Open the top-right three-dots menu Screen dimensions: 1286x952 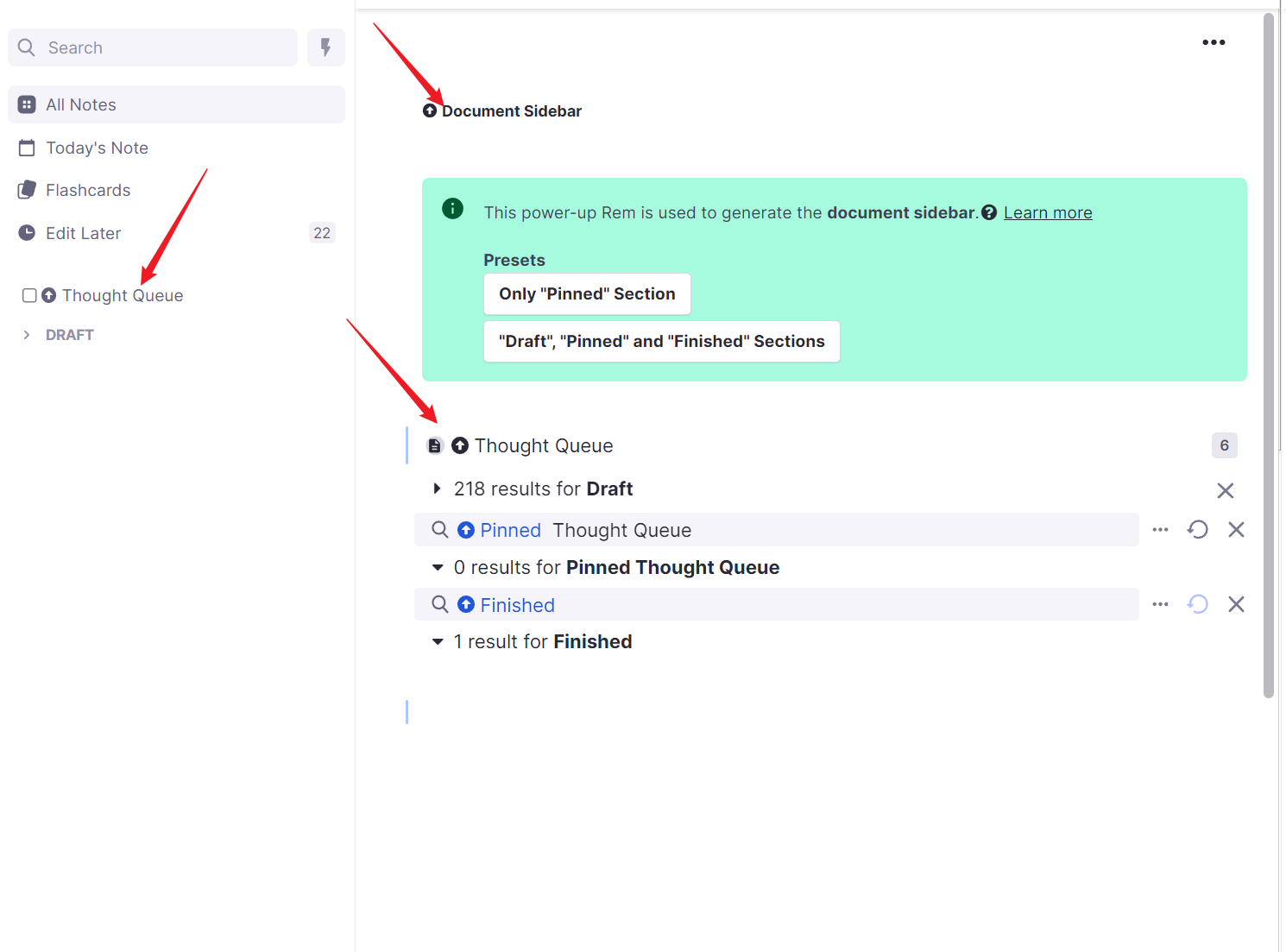pyautogui.click(x=1214, y=42)
